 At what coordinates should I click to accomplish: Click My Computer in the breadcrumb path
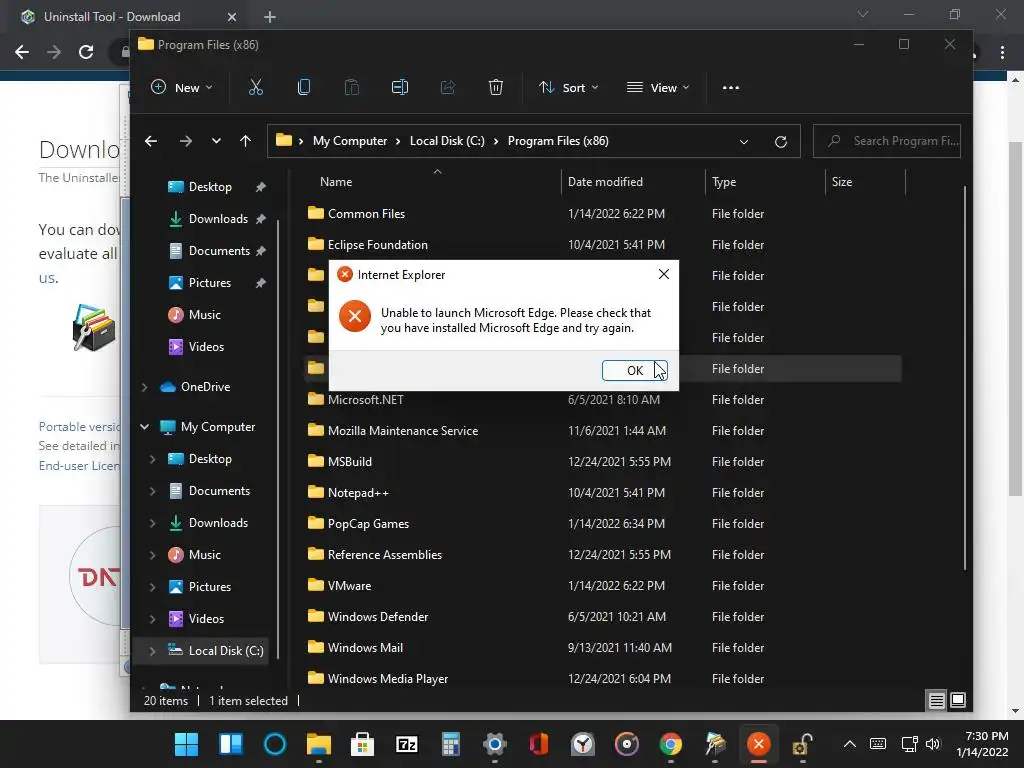[x=349, y=141]
